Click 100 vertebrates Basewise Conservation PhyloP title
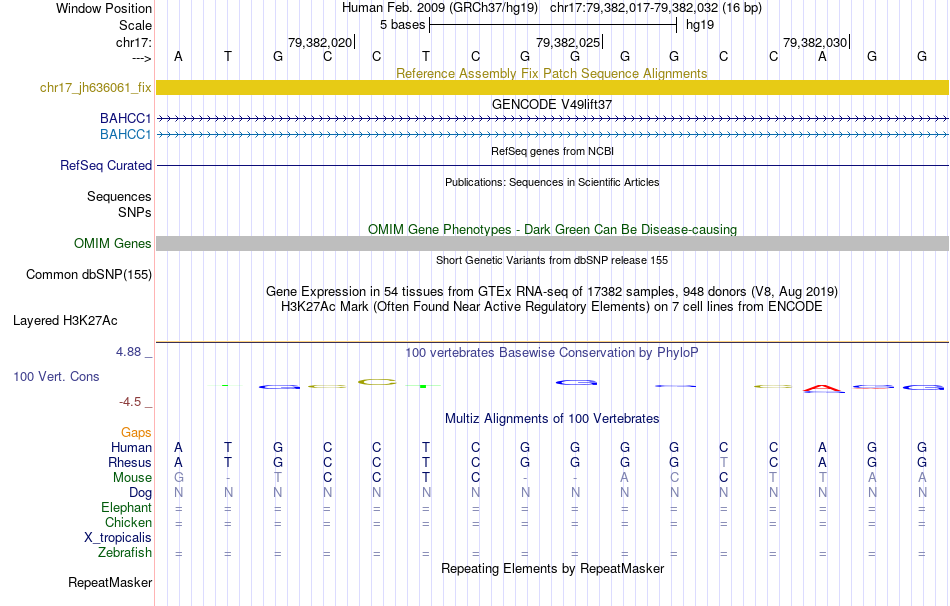 pyautogui.click(x=552, y=353)
